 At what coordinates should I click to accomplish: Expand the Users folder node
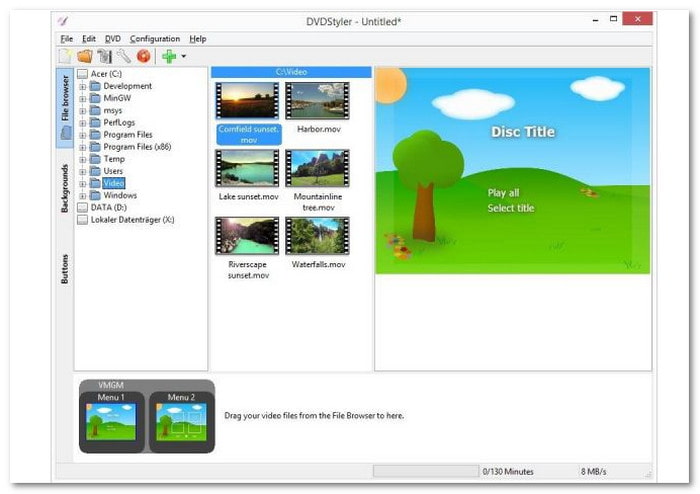coord(83,171)
